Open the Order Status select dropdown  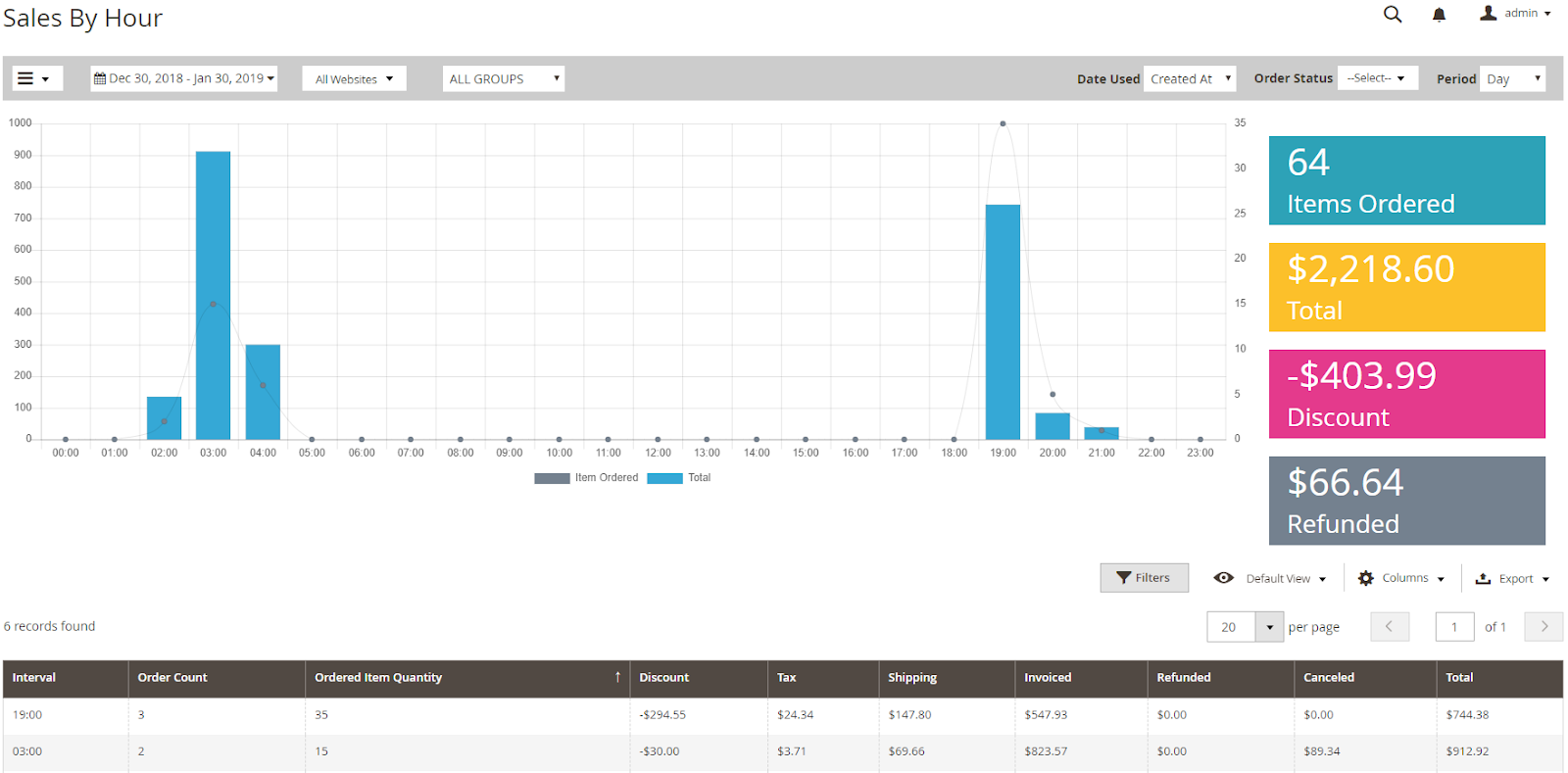point(1377,78)
